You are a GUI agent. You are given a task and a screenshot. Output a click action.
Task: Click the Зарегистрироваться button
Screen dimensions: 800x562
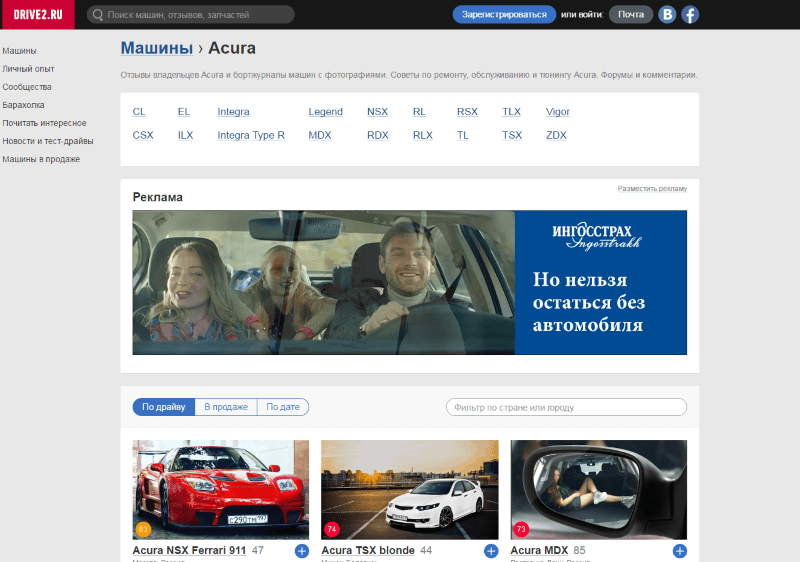click(x=504, y=14)
